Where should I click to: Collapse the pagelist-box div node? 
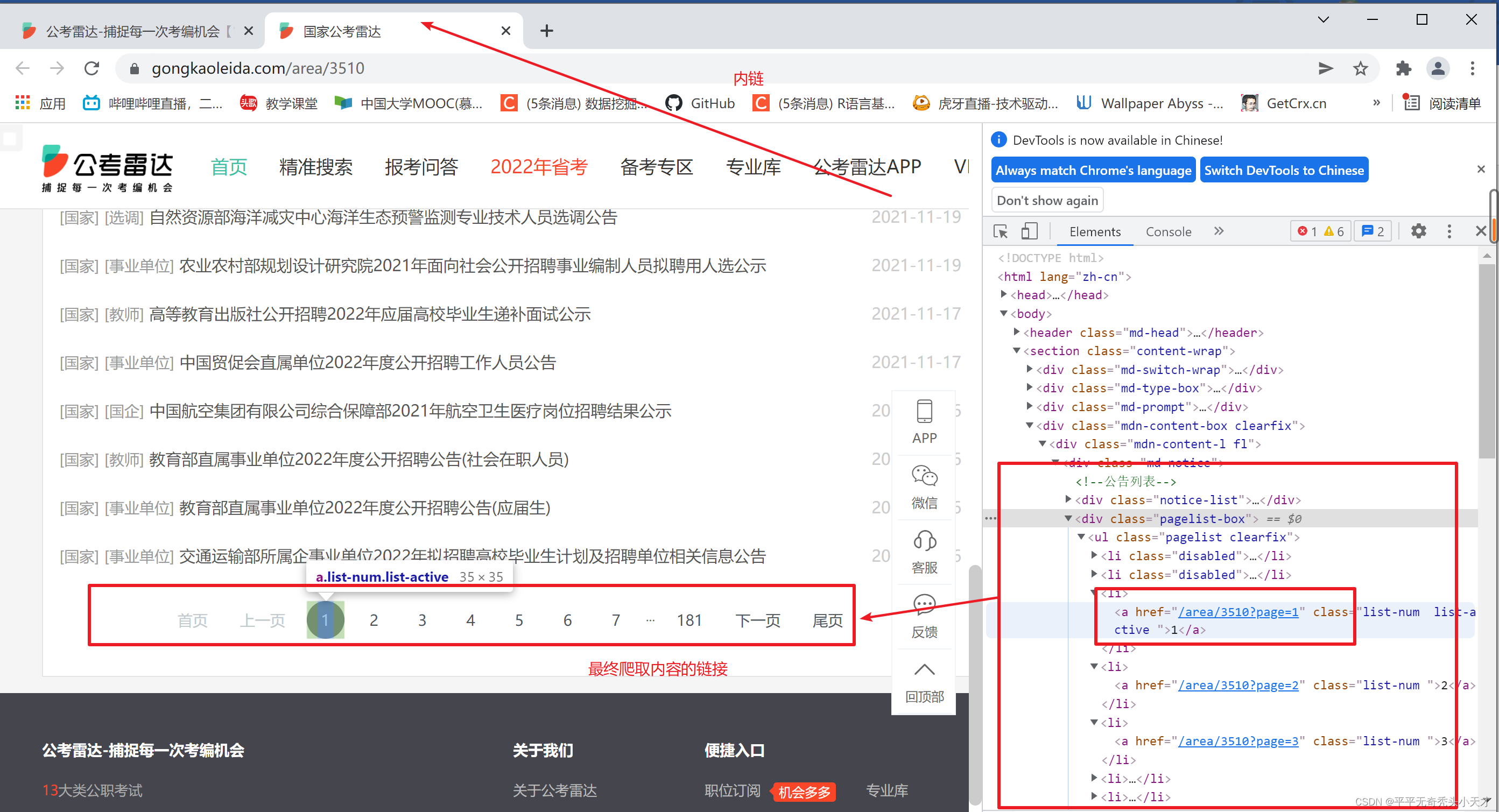pos(1068,518)
